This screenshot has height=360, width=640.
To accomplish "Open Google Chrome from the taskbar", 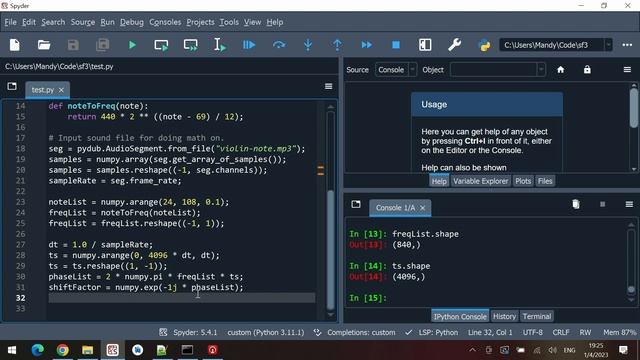I will 62,350.
